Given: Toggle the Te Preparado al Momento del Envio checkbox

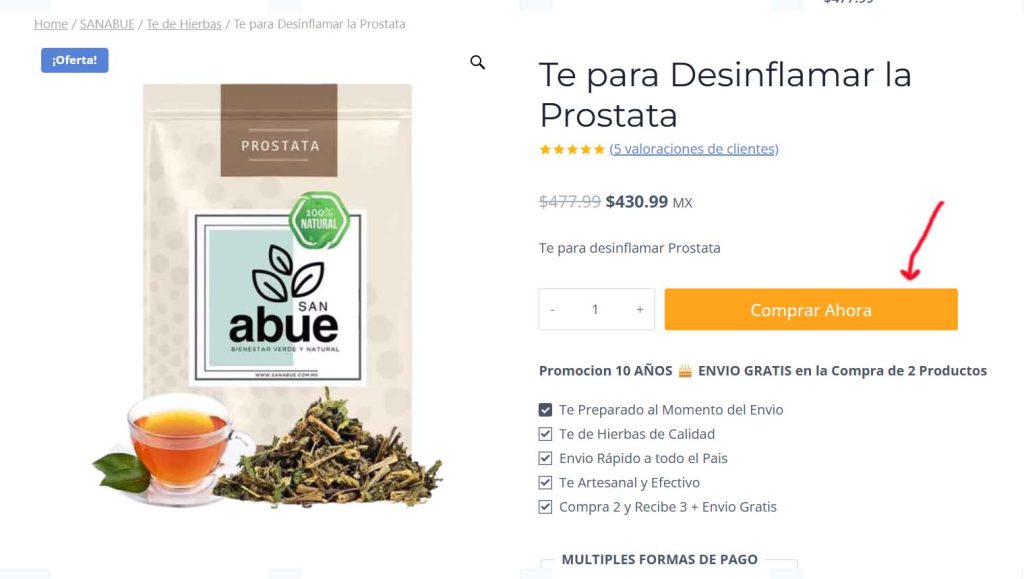Looking at the screenshot, I should pyautogui.click(x=545, y=410).
